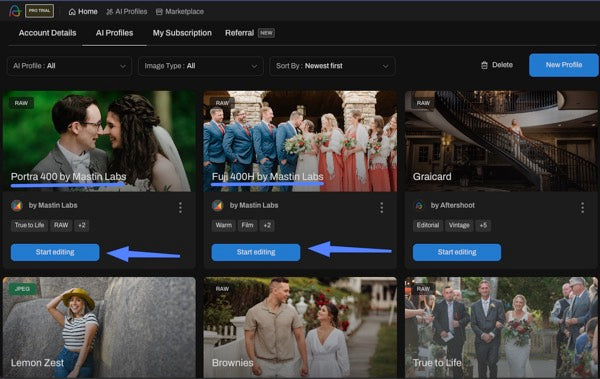Click JPEG badge on Lemon Zest card
The height and width of the screenshot is (379, 600).
23,289
